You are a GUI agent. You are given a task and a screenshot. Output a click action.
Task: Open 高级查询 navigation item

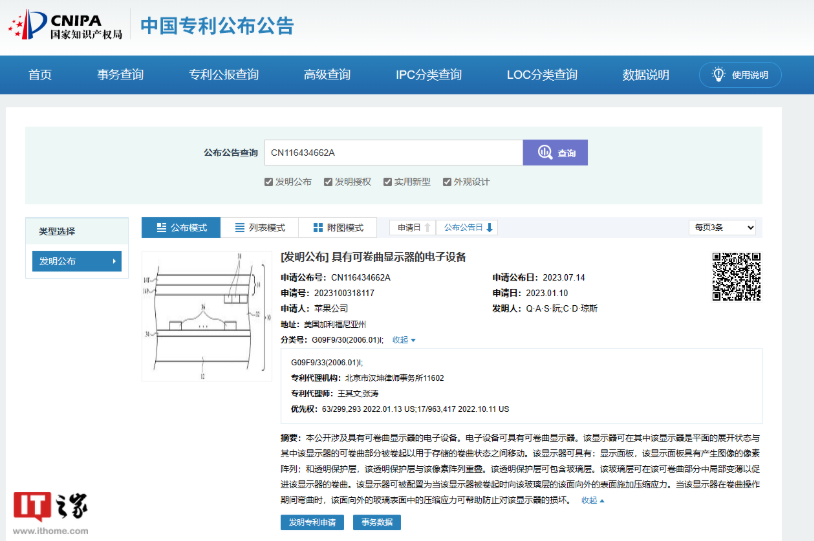[x=327, y=75]
